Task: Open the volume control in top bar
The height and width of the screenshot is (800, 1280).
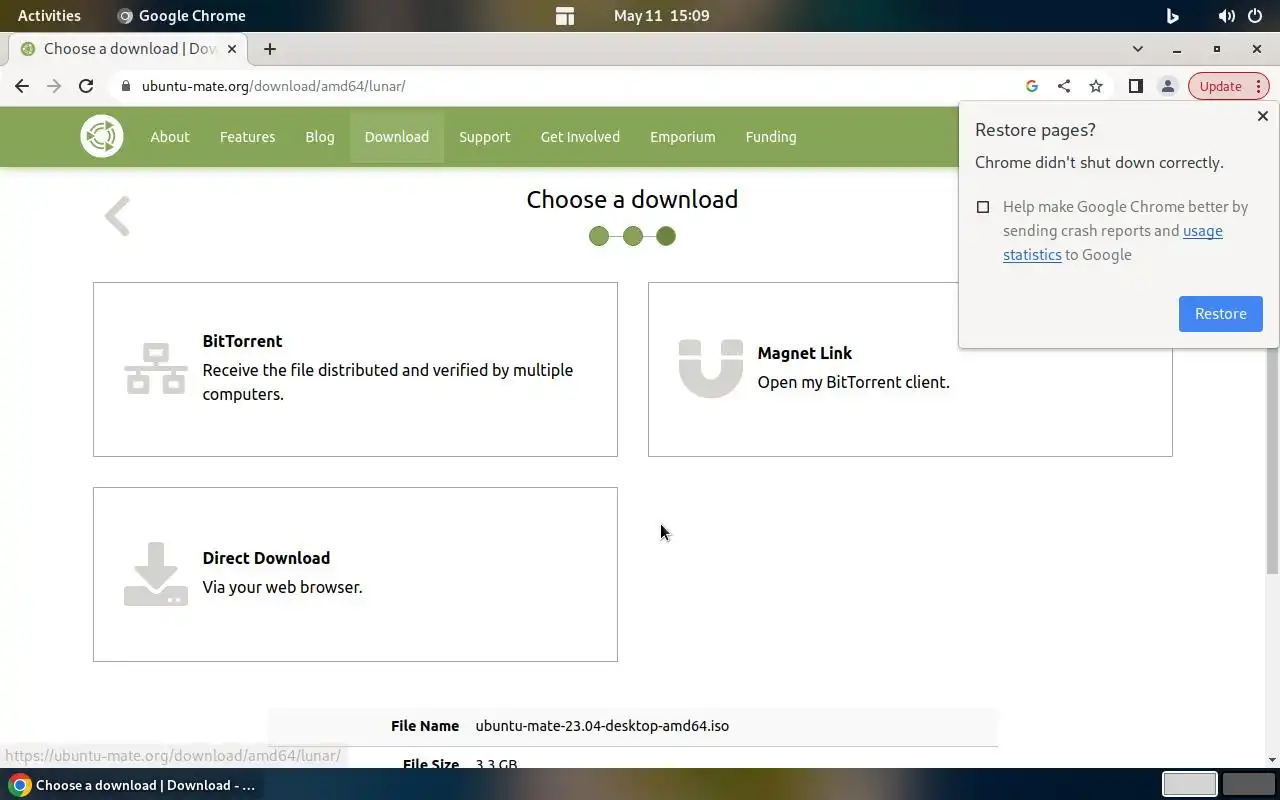Action: 1226,16
